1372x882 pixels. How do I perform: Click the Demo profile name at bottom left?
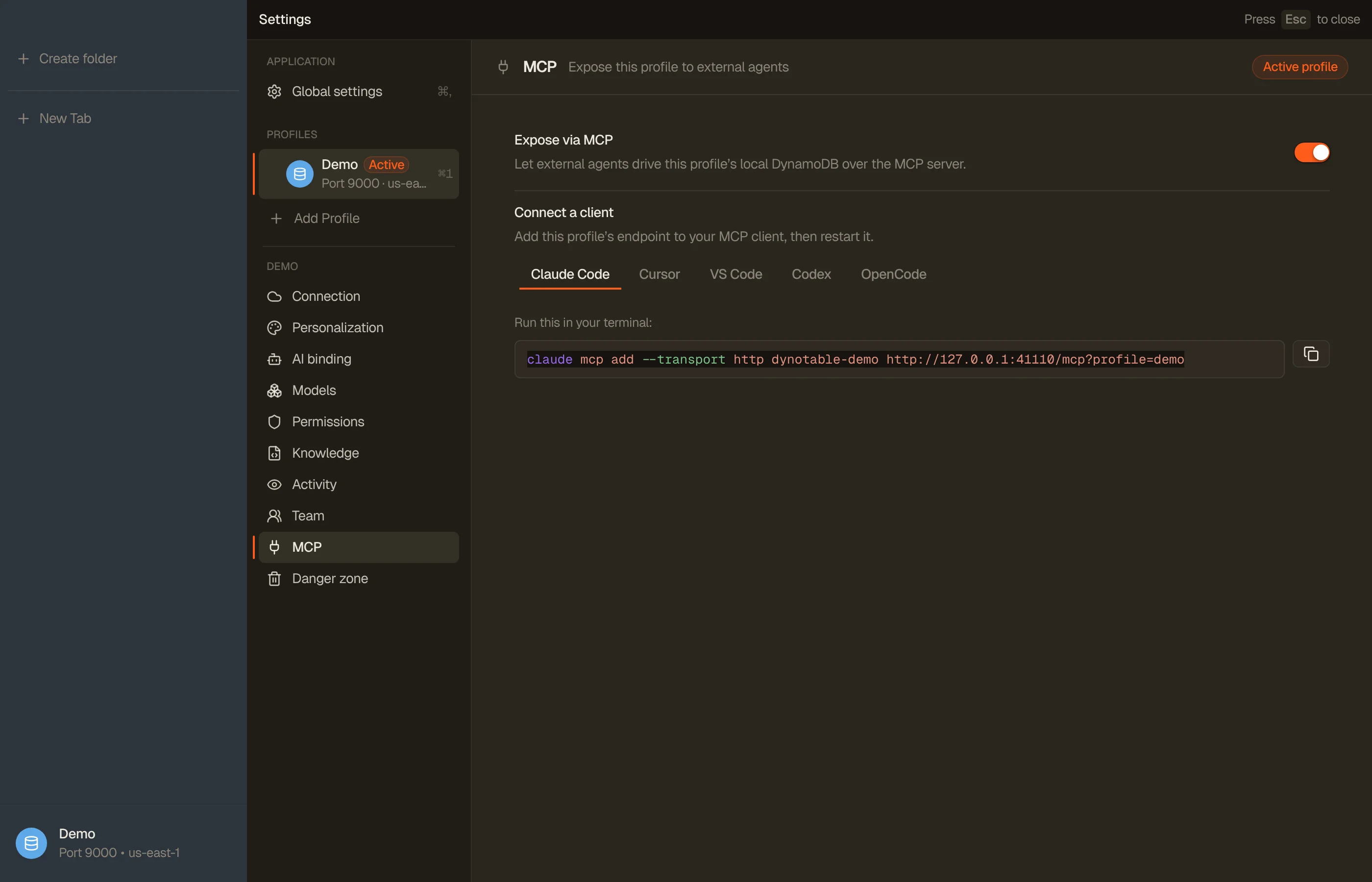pos(77,833)
